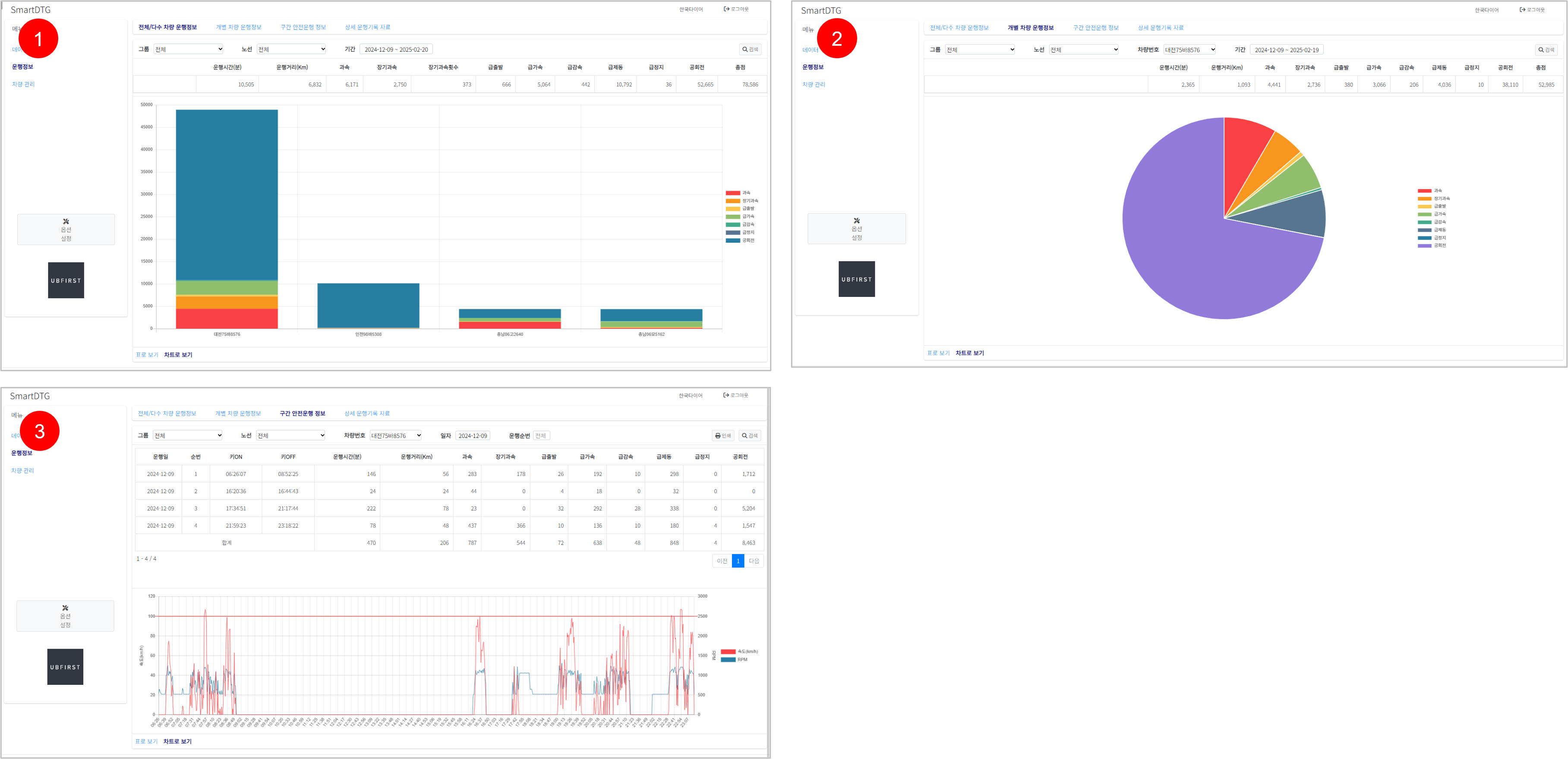Switch to 구간 안전운행 정보 tab in screen 1
This screenshot has height=759, width=1568.
(303, 27)
